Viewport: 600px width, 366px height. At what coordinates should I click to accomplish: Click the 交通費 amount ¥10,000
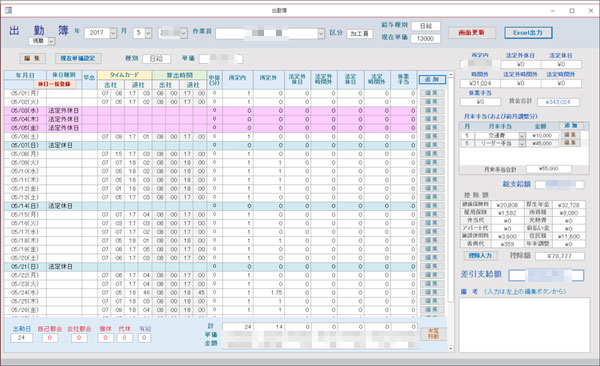pos(543,136)
